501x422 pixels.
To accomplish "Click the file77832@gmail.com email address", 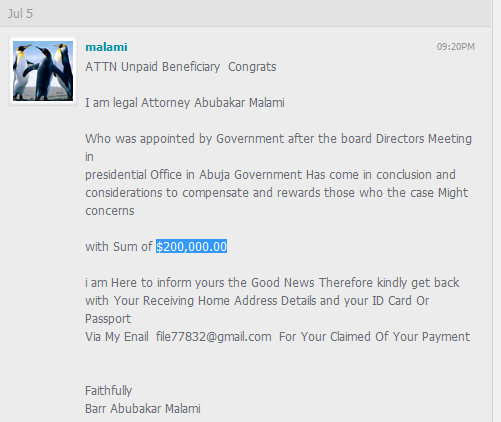I will click(214, 337).
